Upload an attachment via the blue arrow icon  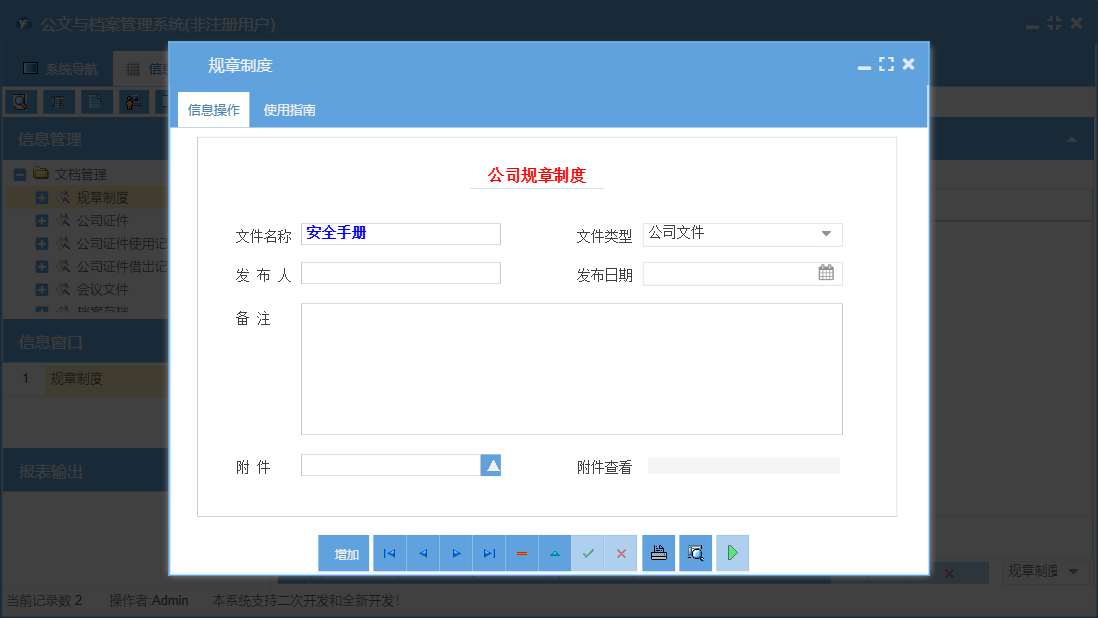pos(491,464)
